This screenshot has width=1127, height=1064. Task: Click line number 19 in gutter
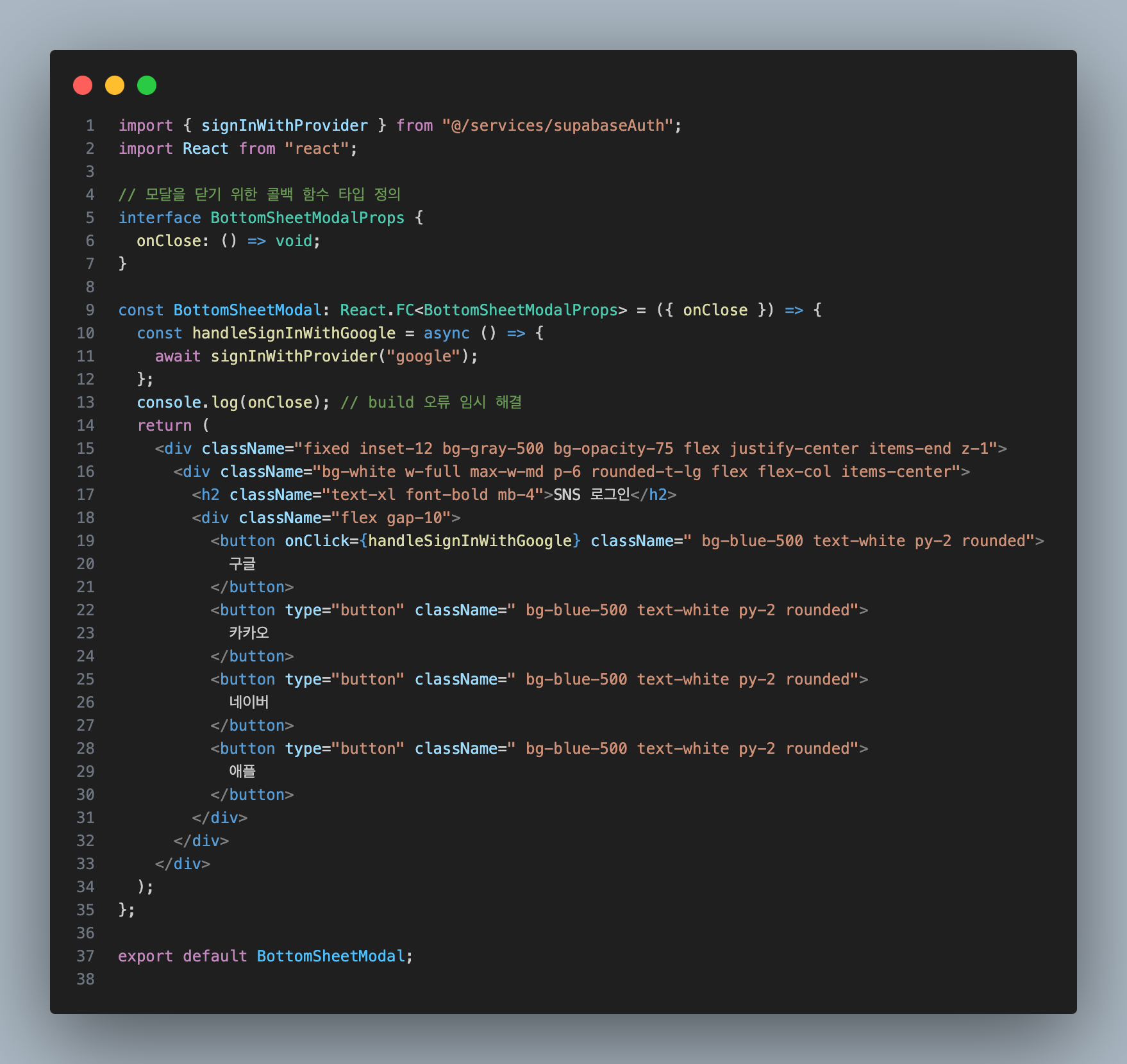click(x=85, y=541)
